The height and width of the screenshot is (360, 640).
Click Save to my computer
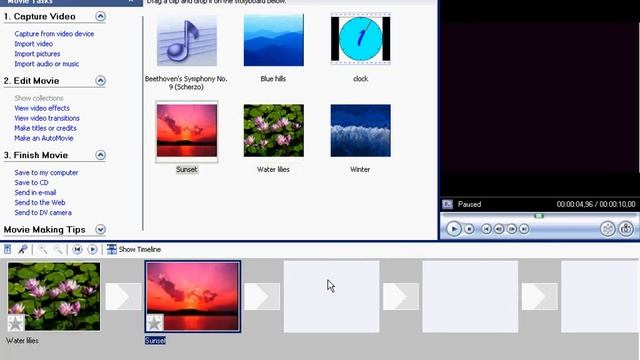(46, 173)
